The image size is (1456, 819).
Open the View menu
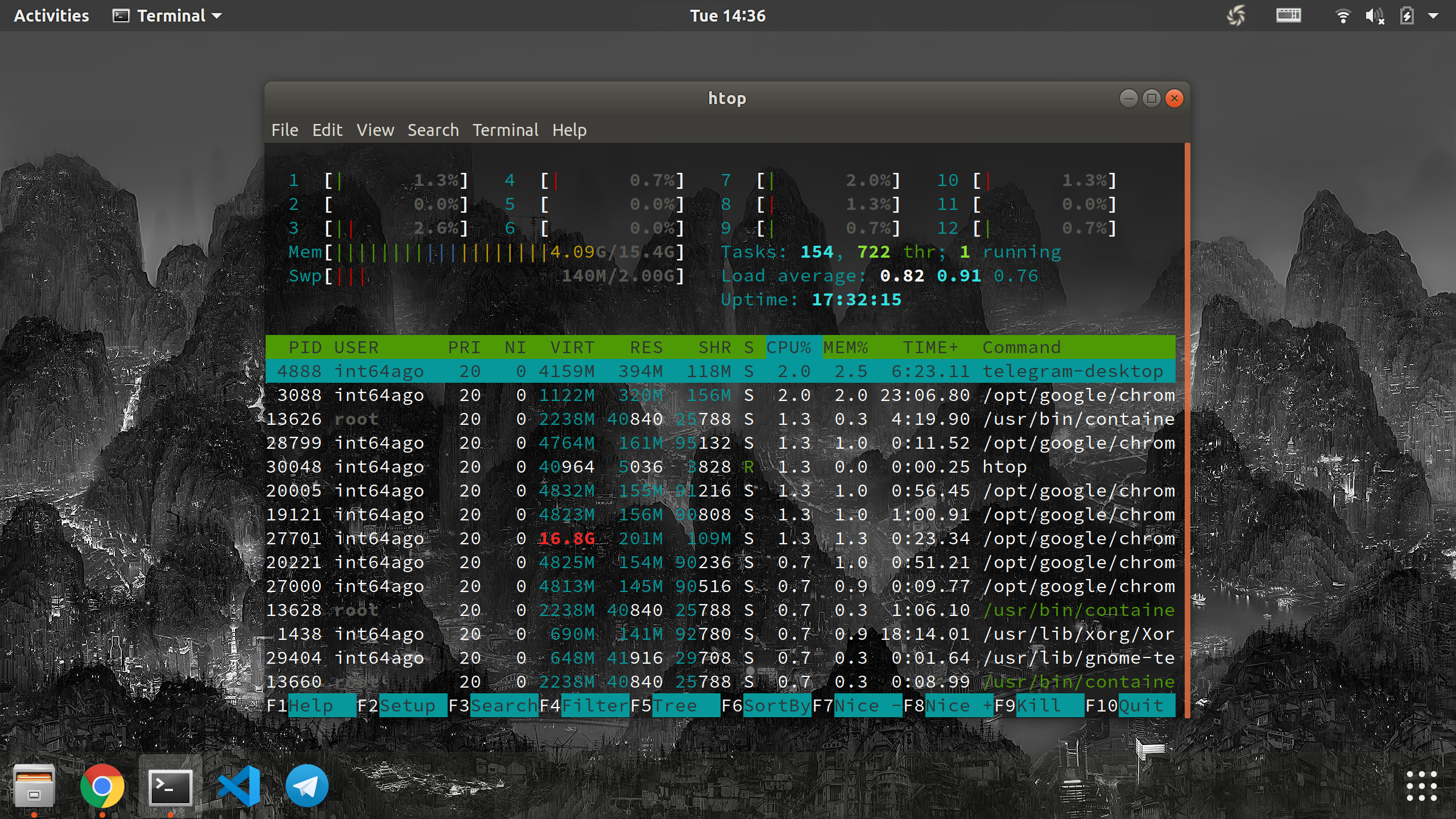coord(375,130)
